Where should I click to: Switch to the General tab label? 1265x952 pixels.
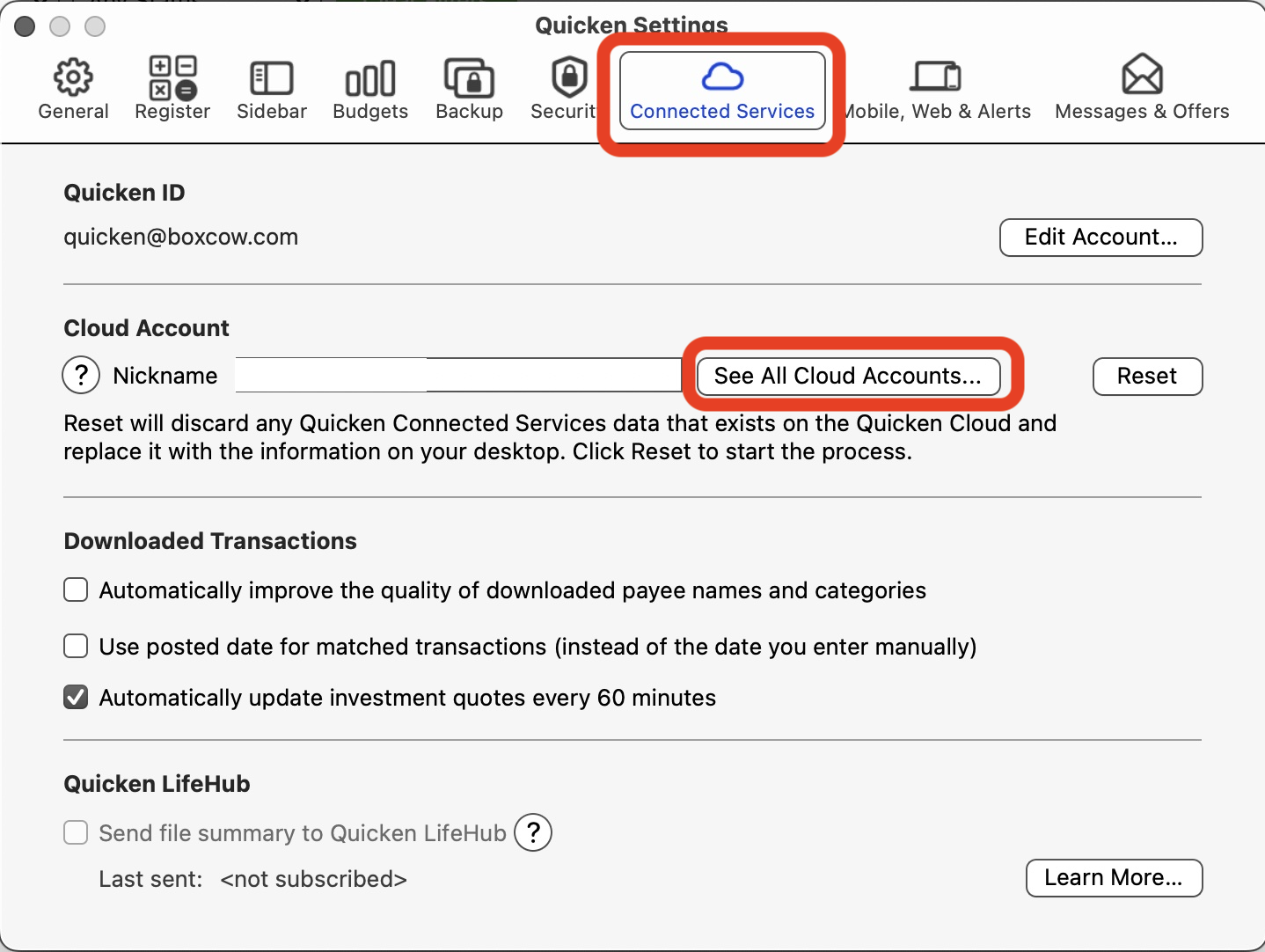click(x=73, y=112)
